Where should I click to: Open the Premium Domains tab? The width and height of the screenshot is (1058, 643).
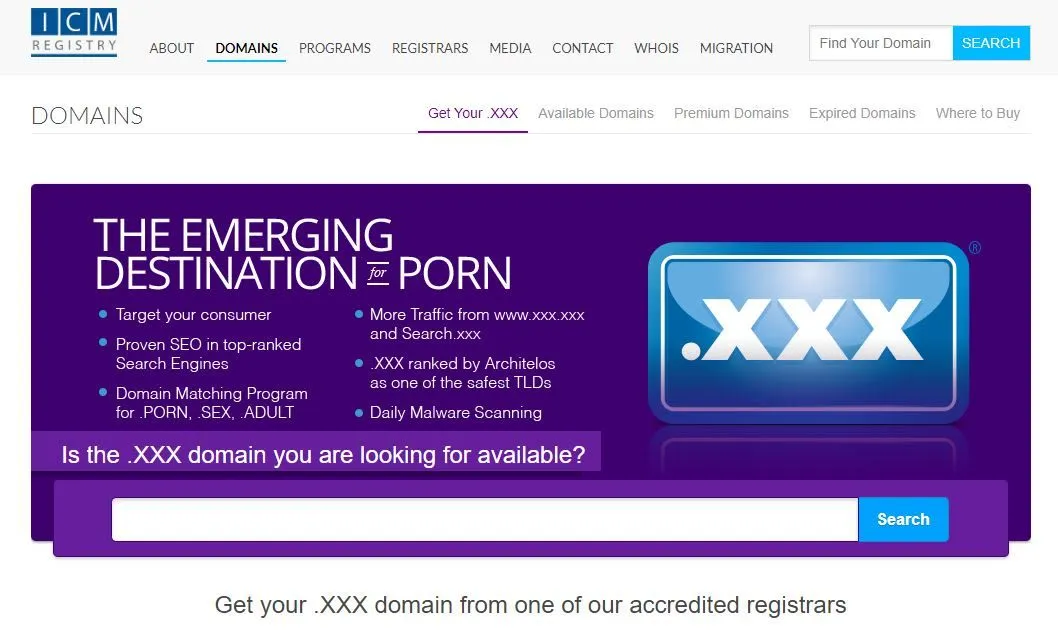coord(731,113)
